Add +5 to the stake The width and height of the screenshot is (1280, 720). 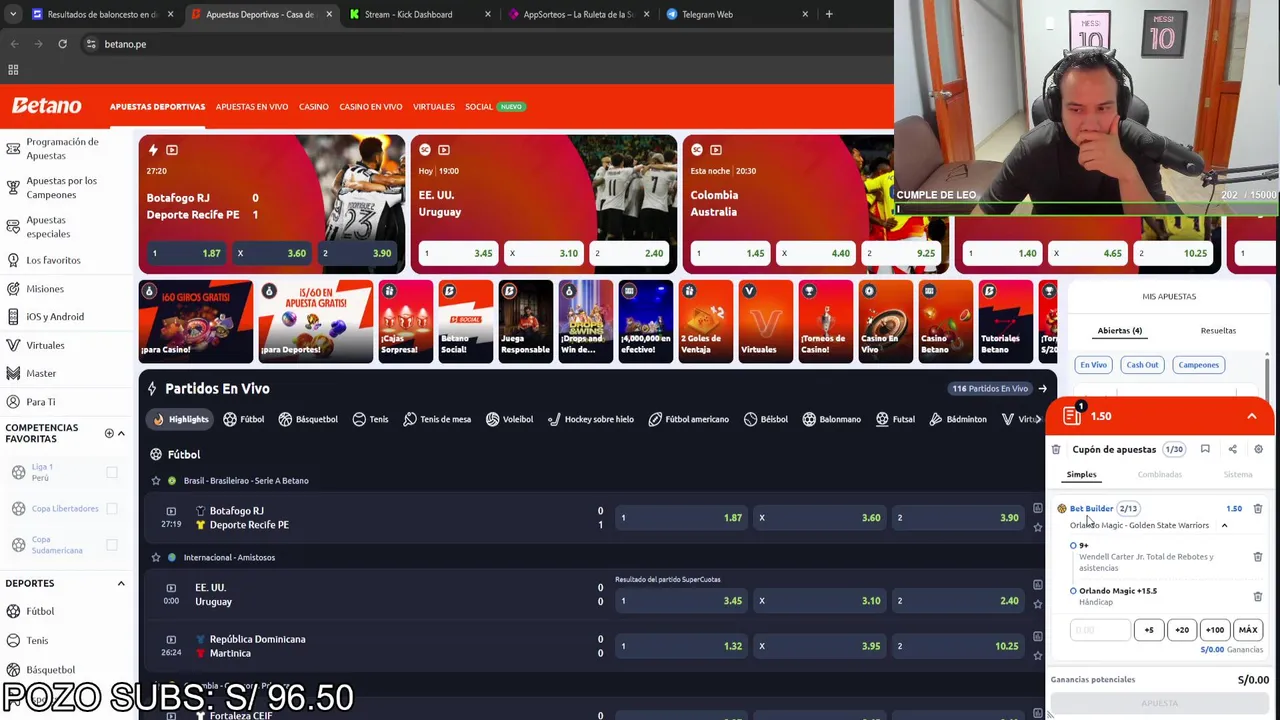[1149, 630]
